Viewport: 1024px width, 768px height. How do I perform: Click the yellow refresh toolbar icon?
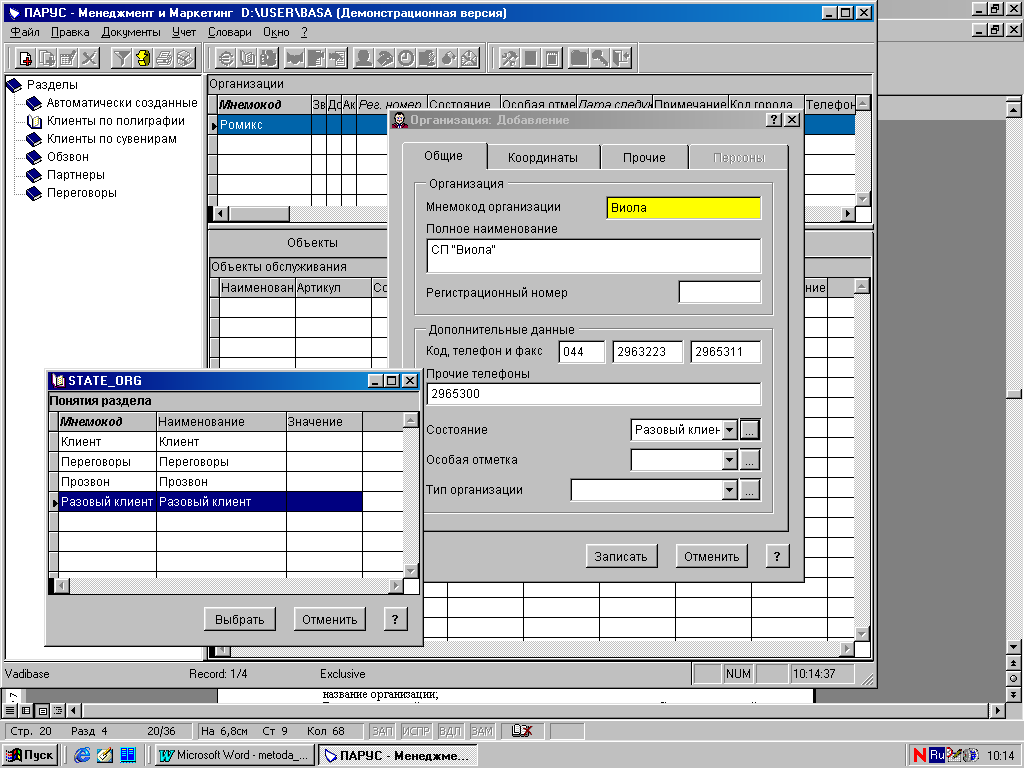click(x=143, y=59)
